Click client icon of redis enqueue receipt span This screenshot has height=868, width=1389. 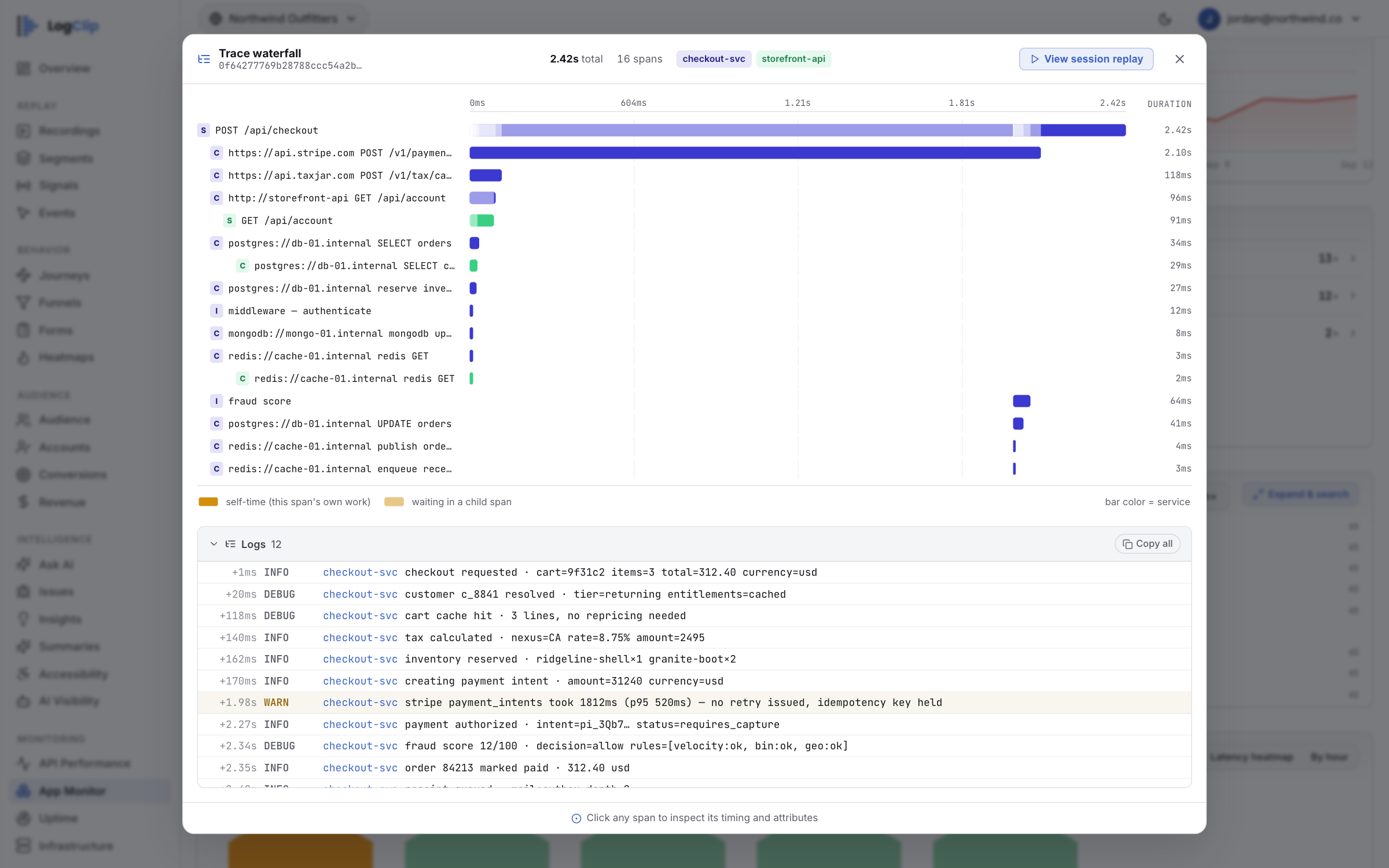click(x=216, y=469)
